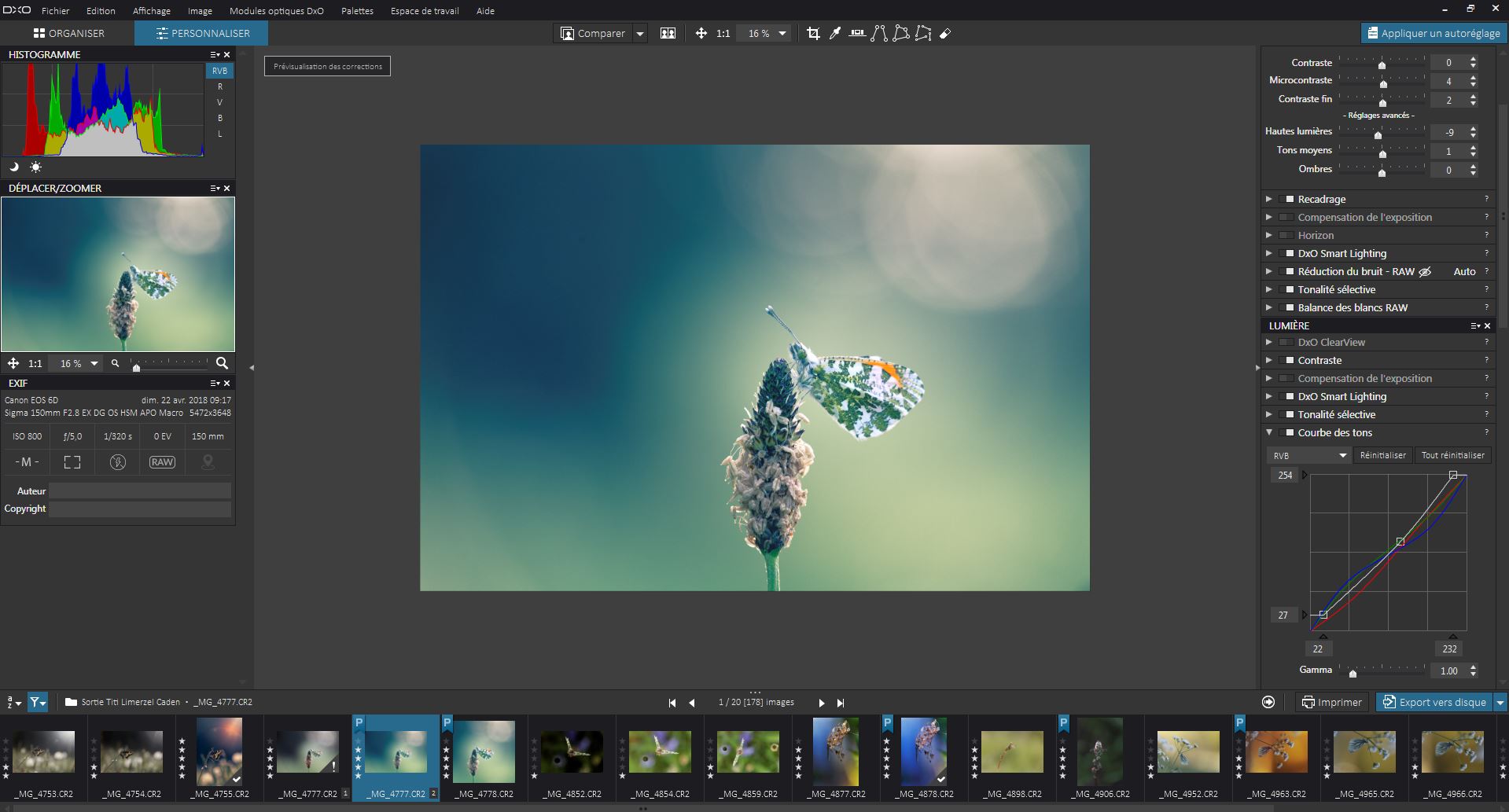Click the Hautes lumières slider handle
The width and height of the screenshot is (1509, 812).
(1378, 135)
